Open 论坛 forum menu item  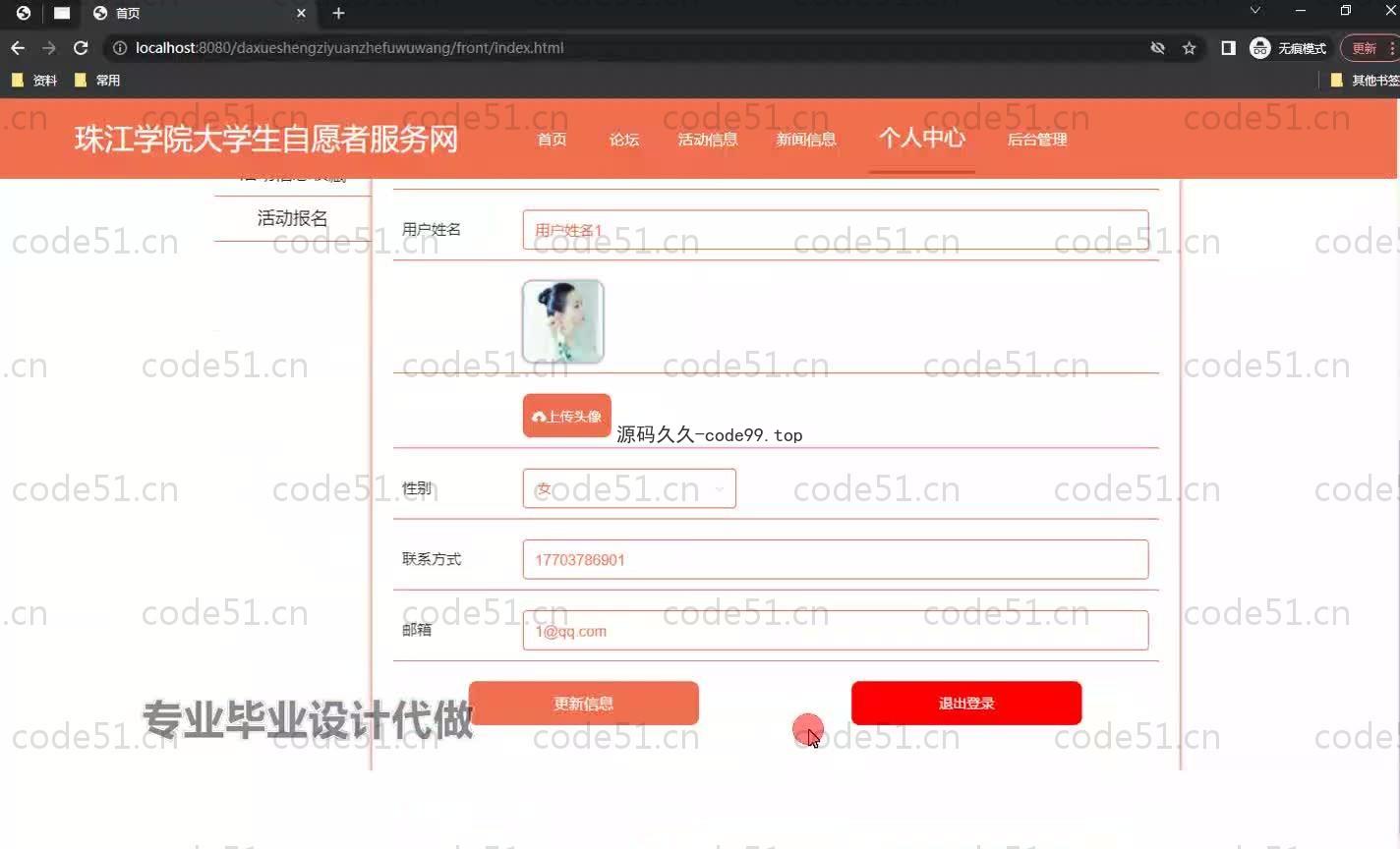click(624, 140)
